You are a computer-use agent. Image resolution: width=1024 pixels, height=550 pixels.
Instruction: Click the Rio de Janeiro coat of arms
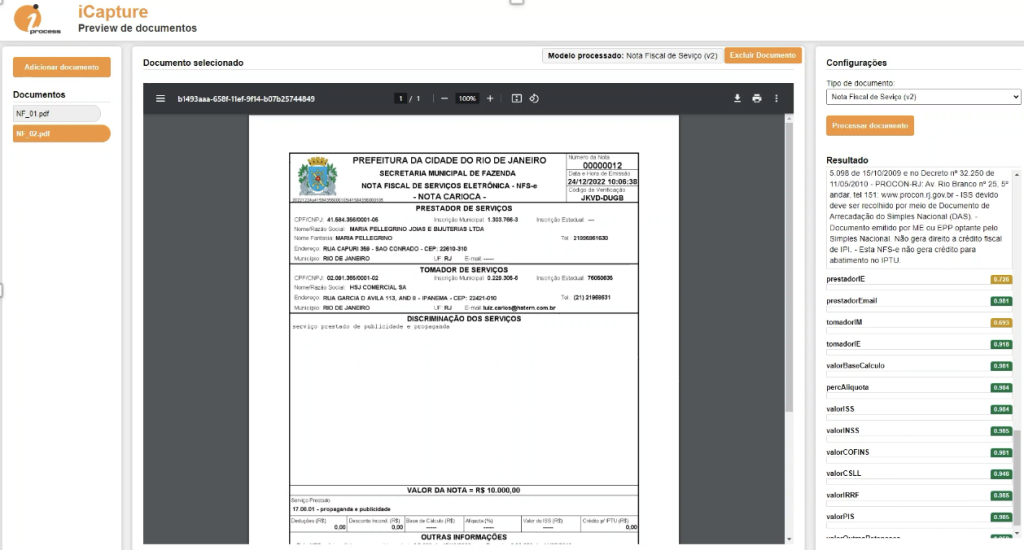click(317, 176)
